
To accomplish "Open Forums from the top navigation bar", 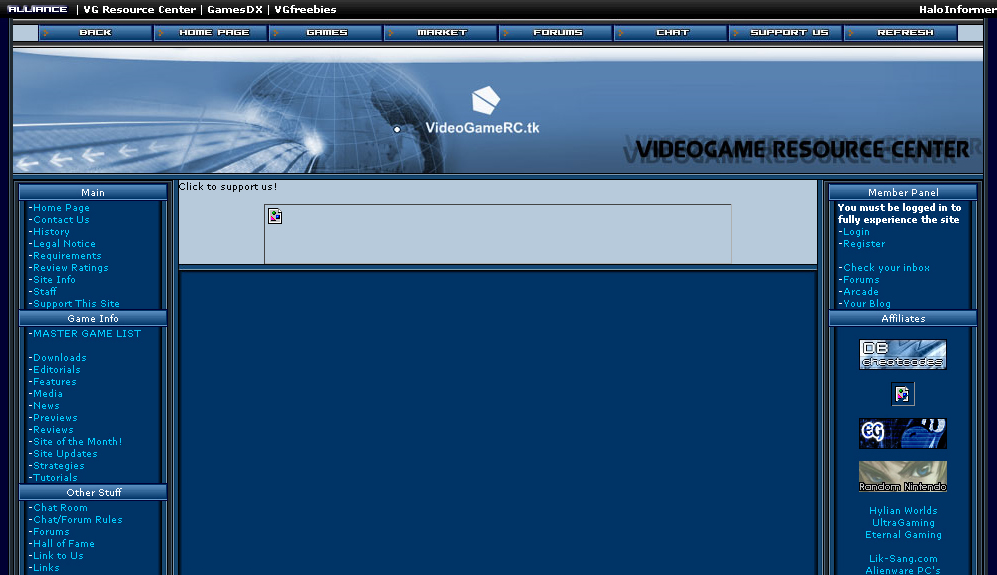I will tap(557, 33).
